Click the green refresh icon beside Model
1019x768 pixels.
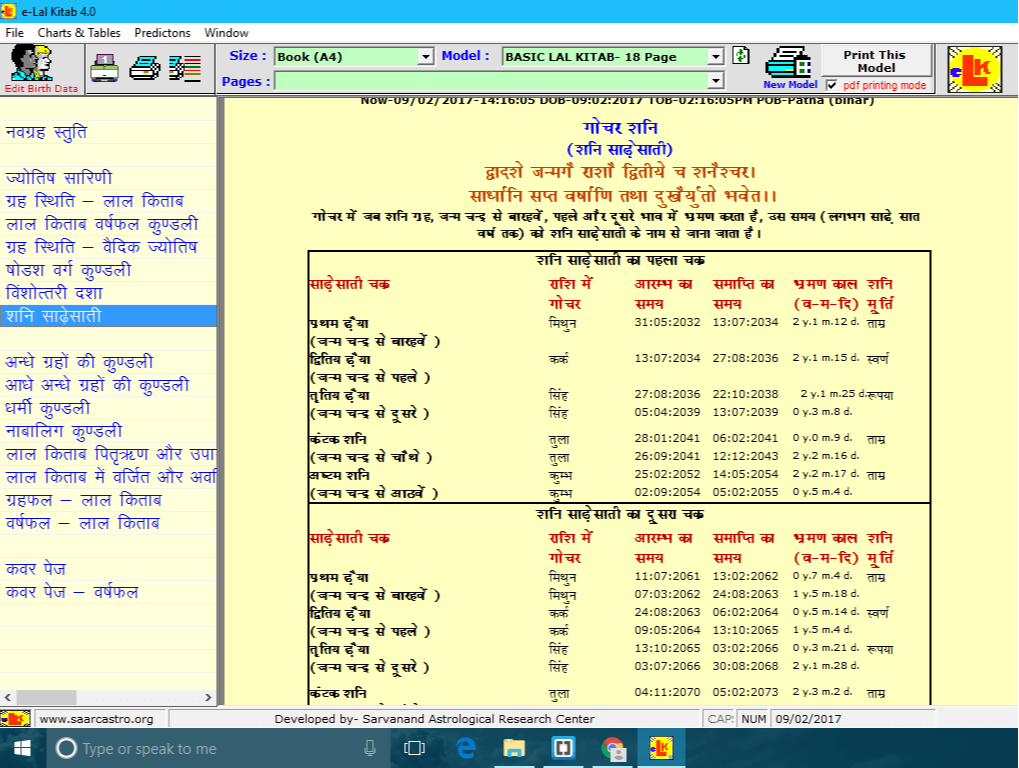point(740,56)
